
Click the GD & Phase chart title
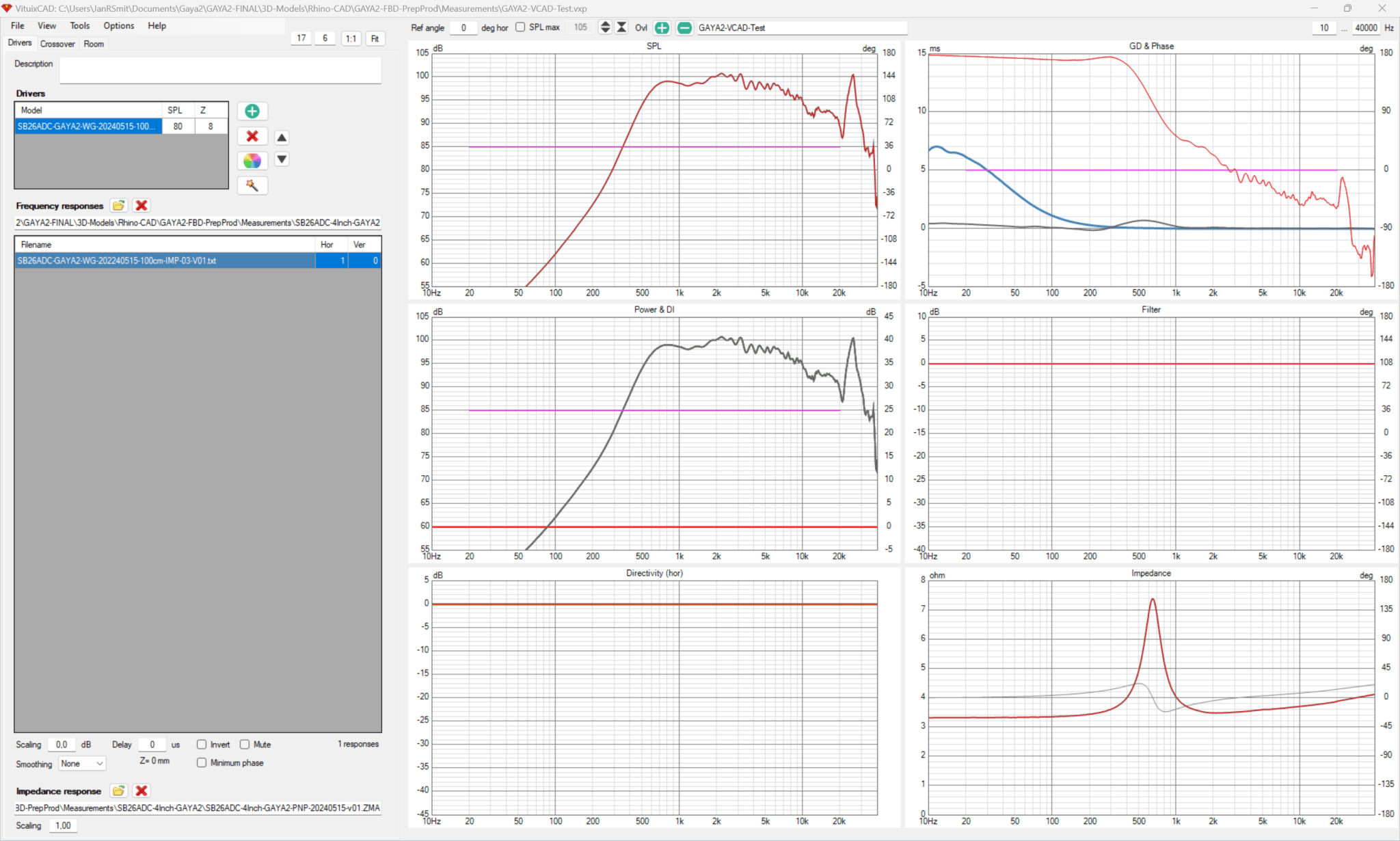(1151, 46)
